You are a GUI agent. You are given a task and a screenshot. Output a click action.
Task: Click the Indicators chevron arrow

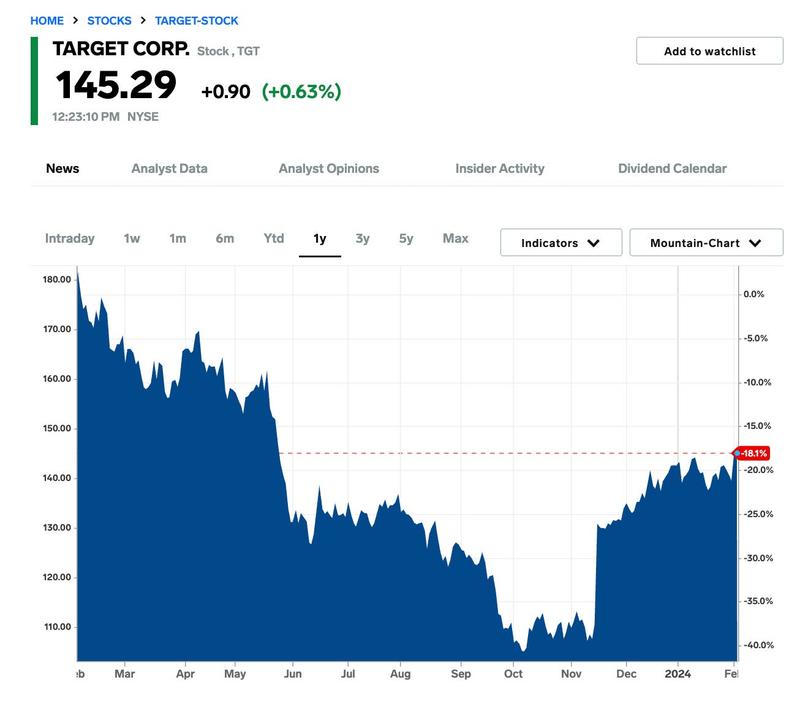point(593,243)
